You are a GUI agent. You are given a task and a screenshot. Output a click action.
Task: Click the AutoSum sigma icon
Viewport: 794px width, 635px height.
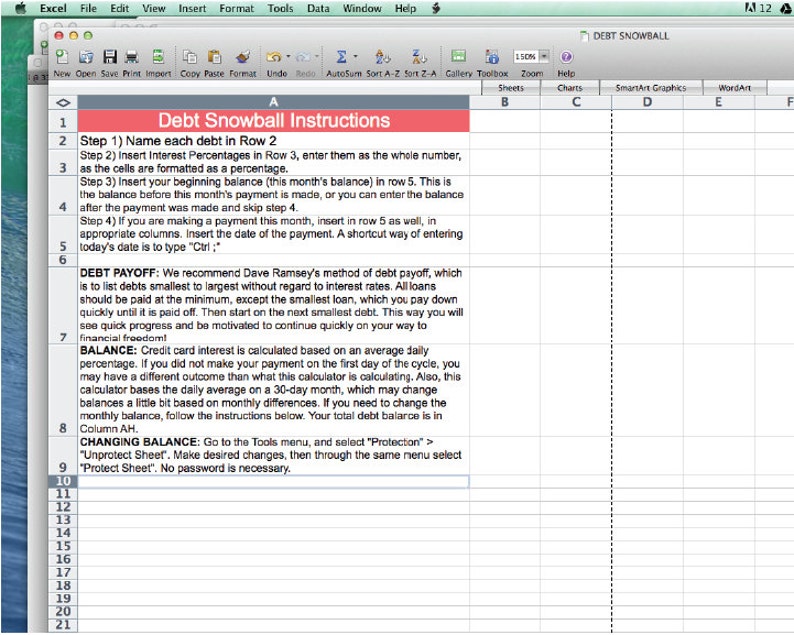(341, 57)
